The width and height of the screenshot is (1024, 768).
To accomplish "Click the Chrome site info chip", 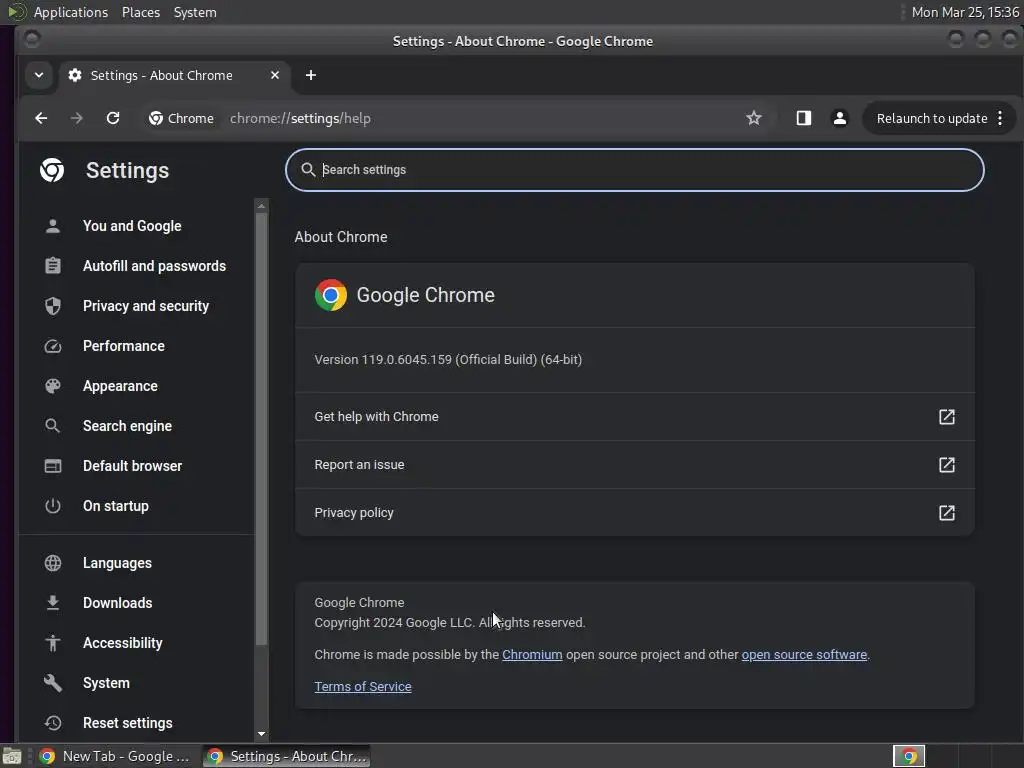I will pyautogui.click(x=182, y=118).
